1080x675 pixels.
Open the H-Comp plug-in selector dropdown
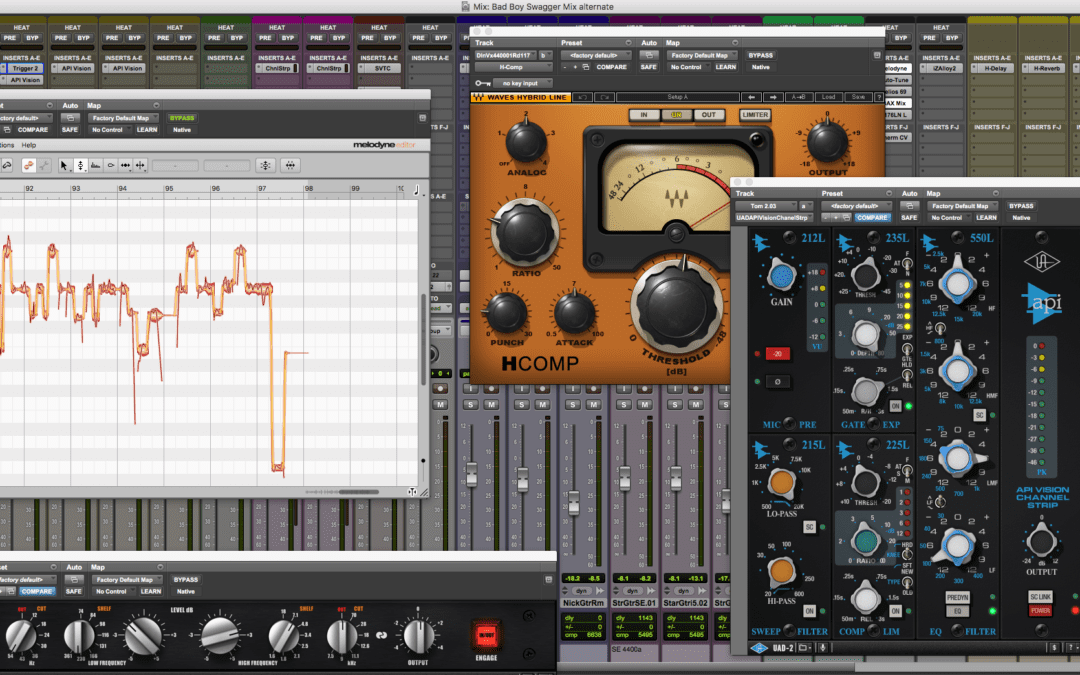coord(513,68)
